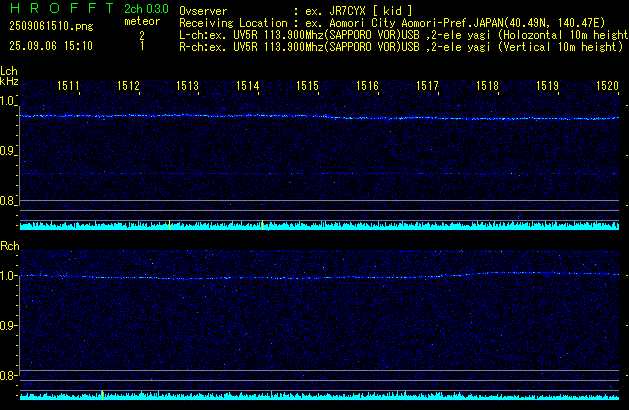Click the Lch channel label
This screenshot has width=629, height=410.
coord(9,71)
